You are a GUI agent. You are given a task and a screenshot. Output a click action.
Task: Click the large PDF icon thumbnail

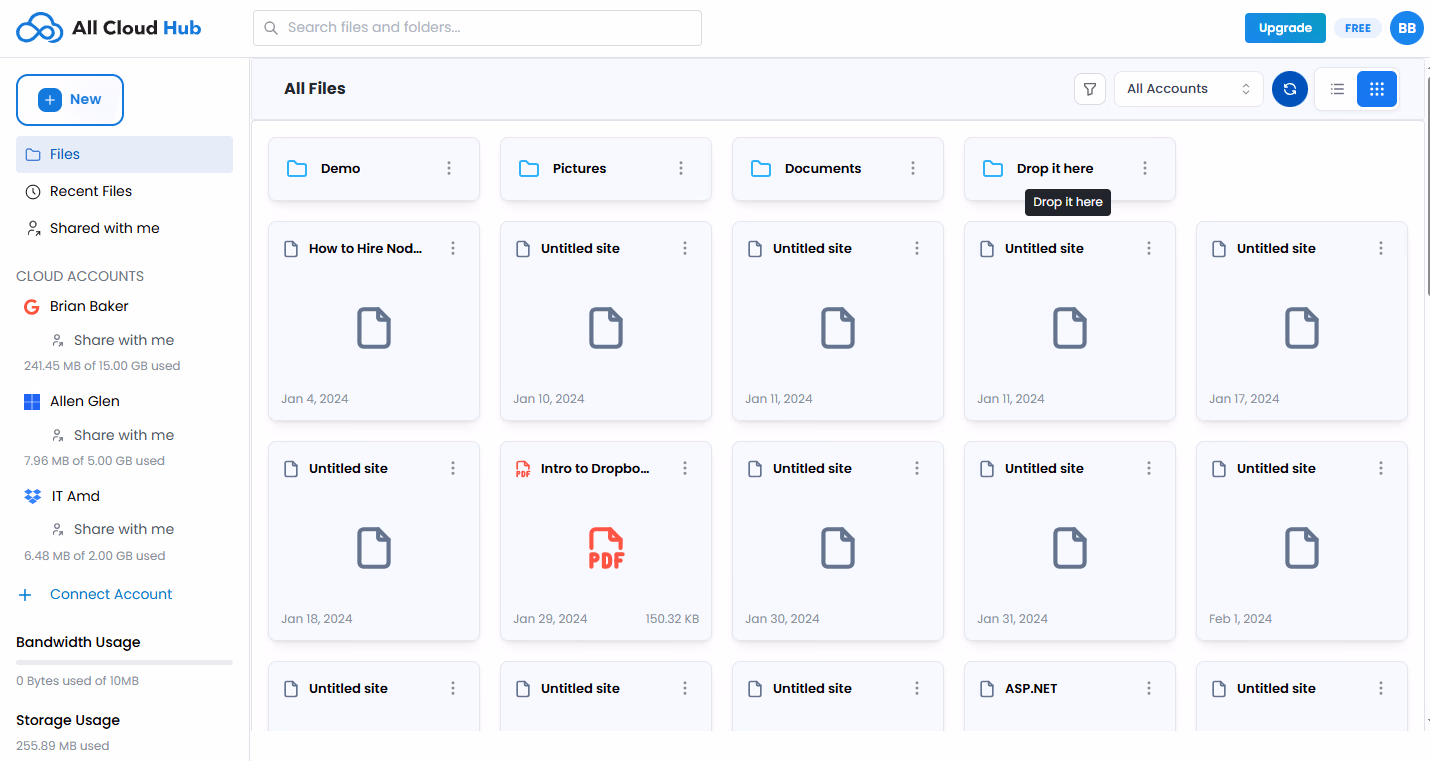tap(606, 548)
